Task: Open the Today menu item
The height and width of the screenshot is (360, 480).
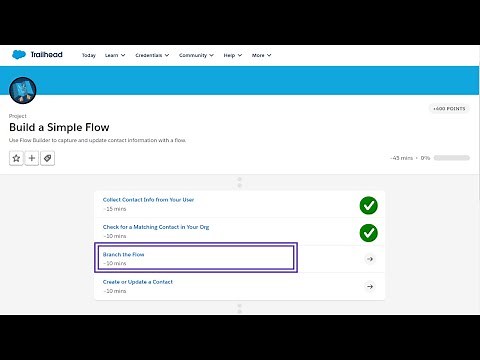Action: (x=89, y=55)
